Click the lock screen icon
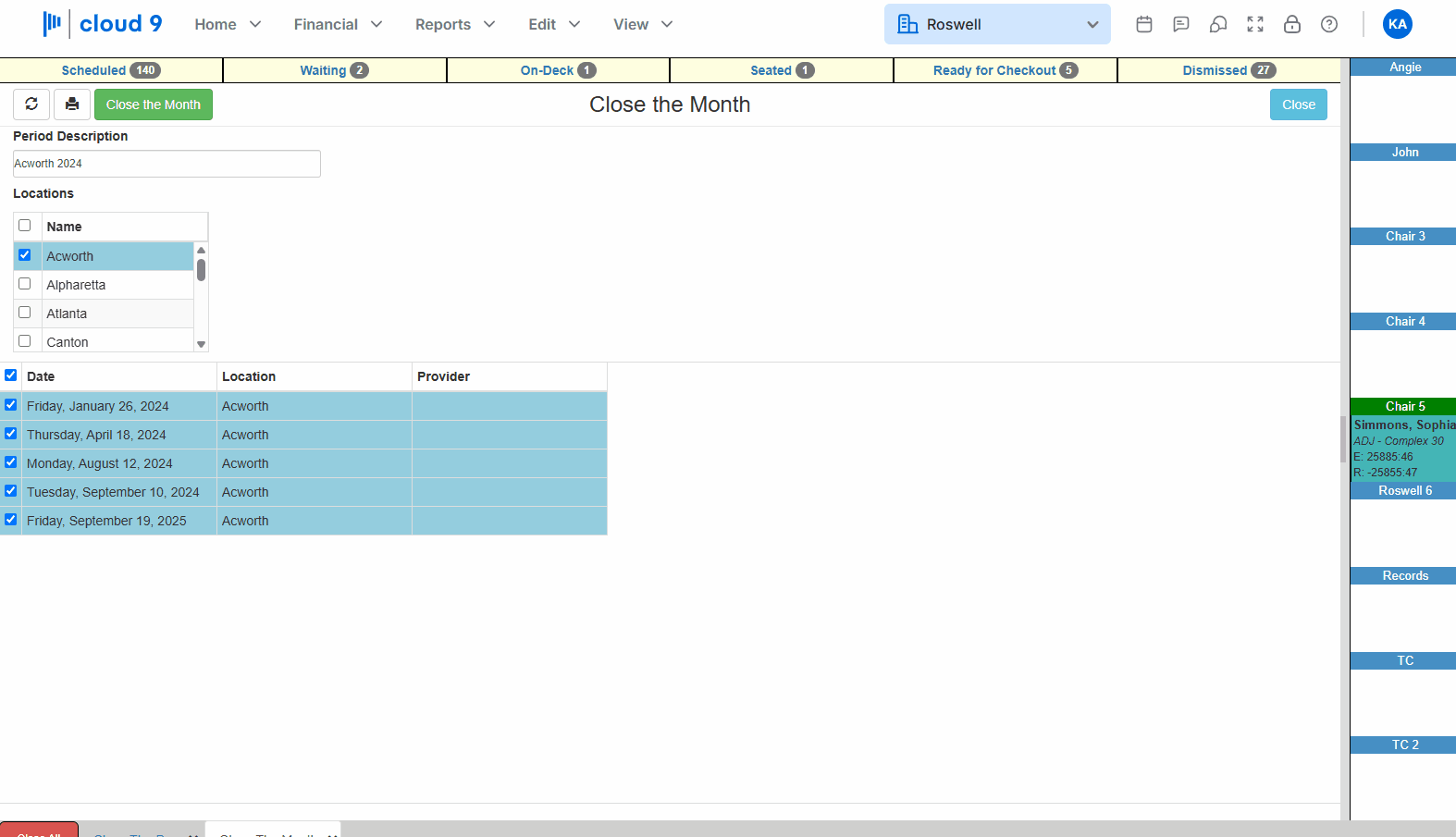This screenshot has height=837, width=1456. [1292, 24]
